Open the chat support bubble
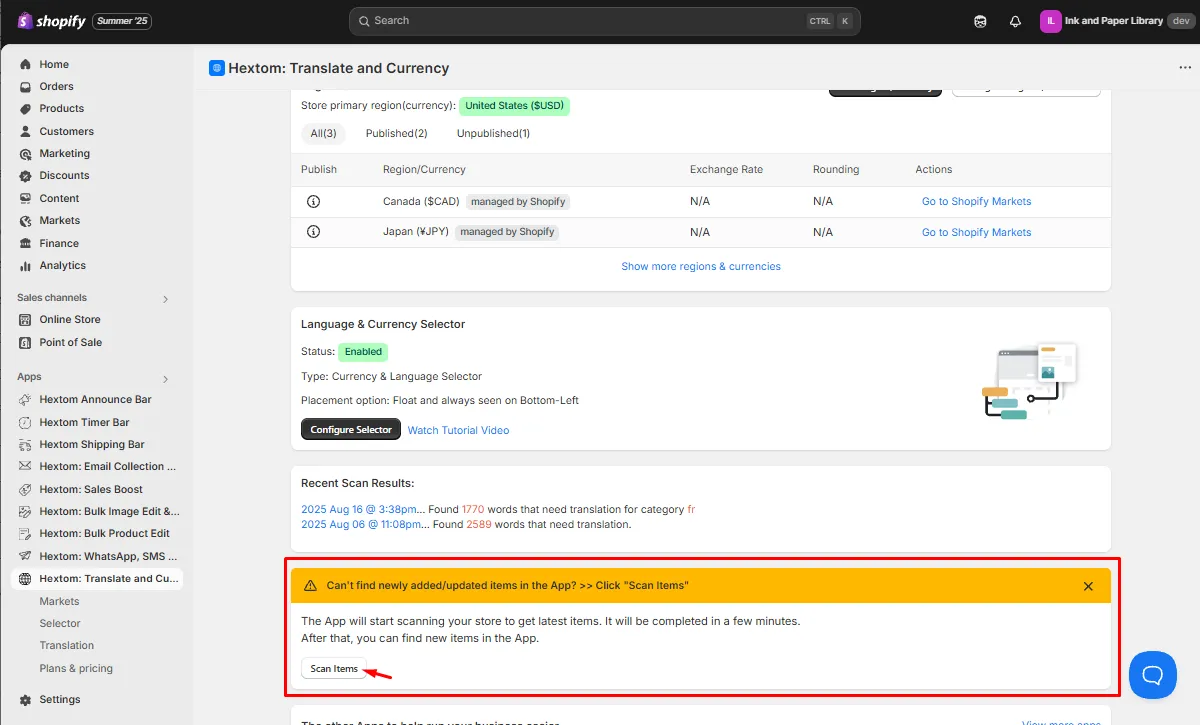The height and width of the screenshot is (725, 1200). click(x=1152, y=674)
